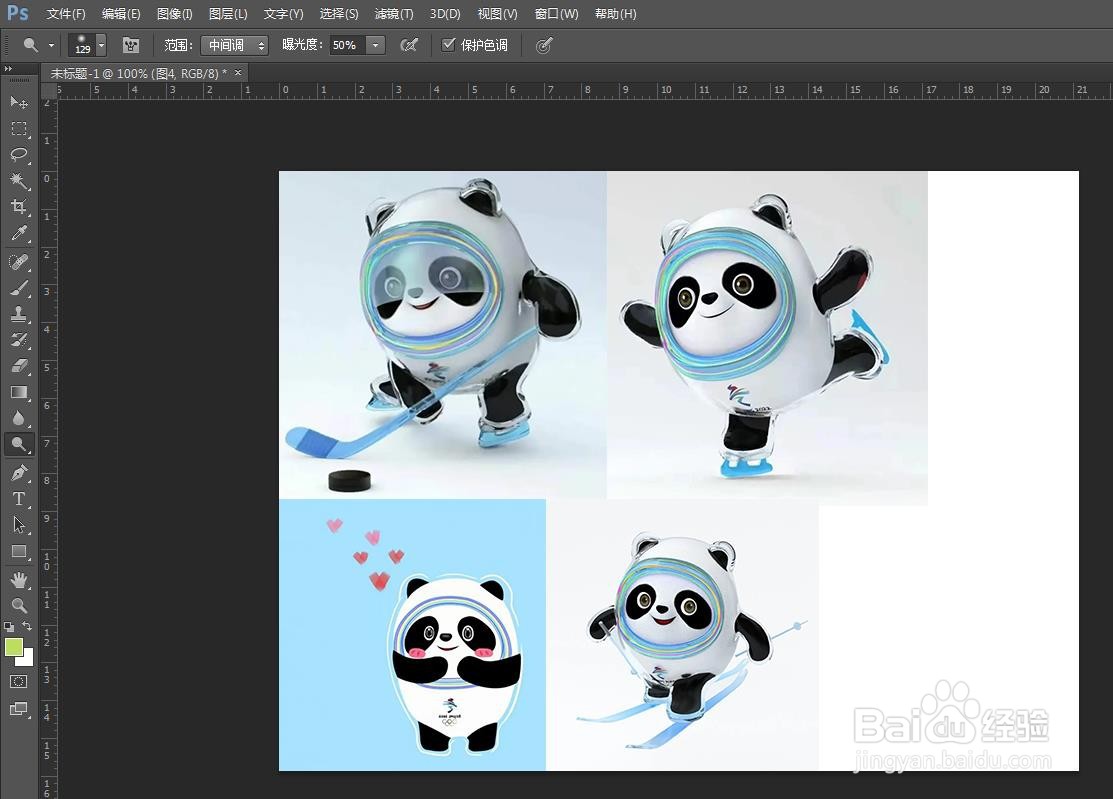Open the 文件(F) menu

point(66,13)
